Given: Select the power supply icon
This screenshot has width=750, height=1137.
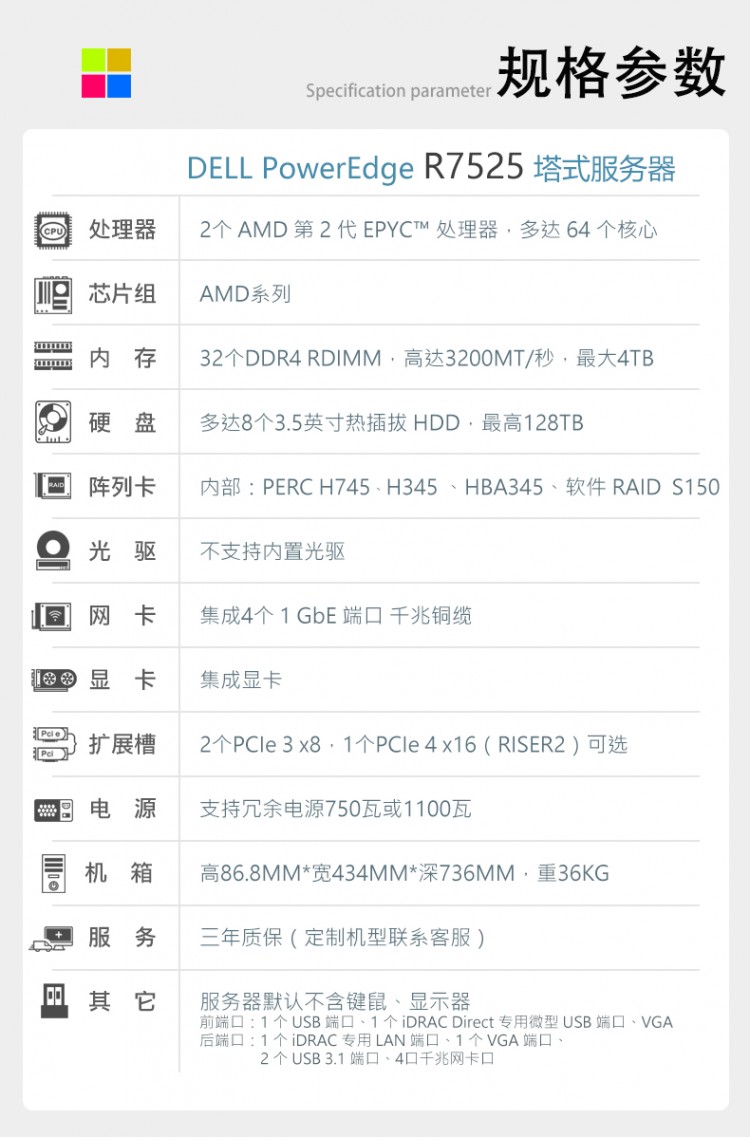Looking at the screenshot, I should [x=53, y=808].
